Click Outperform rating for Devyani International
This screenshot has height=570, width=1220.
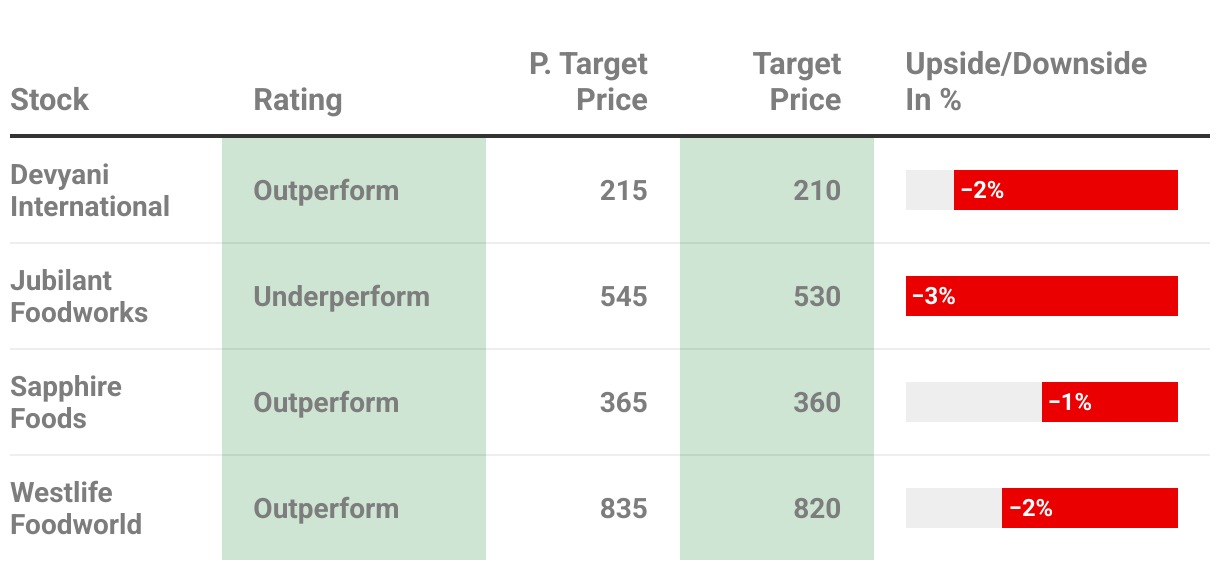(326, 191)
